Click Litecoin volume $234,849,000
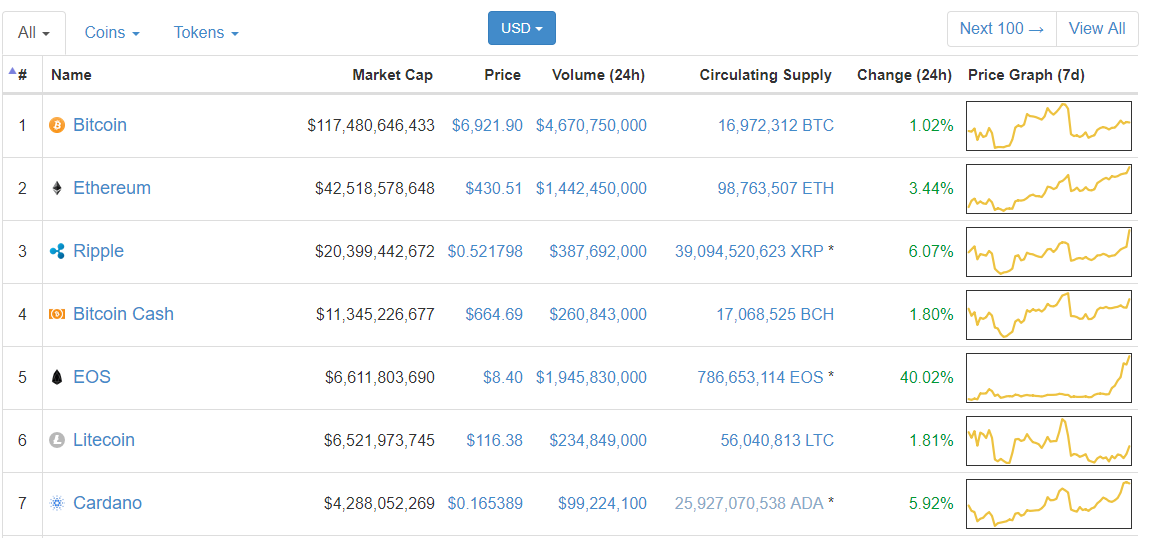The width and height of the screenshot is (1174, 538). [x=598, y=440]
